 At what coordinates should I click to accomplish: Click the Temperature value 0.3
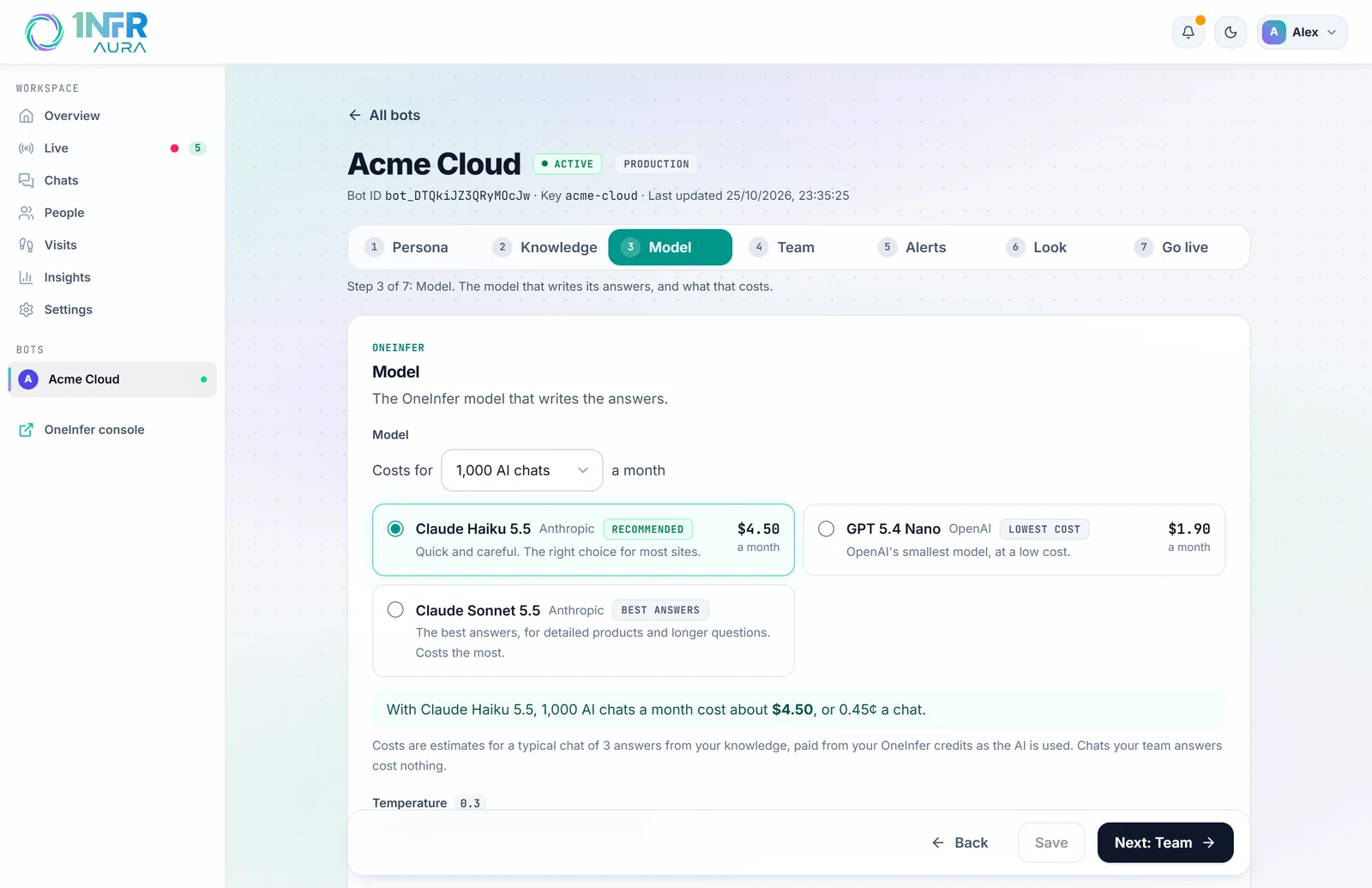pos(470,803)
